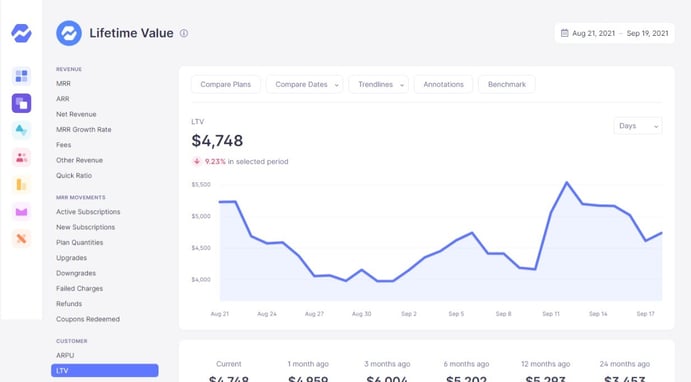This screenshot has width=691, height=382.
Task: Open the Days interval dropdown
Action: point(638,126)
